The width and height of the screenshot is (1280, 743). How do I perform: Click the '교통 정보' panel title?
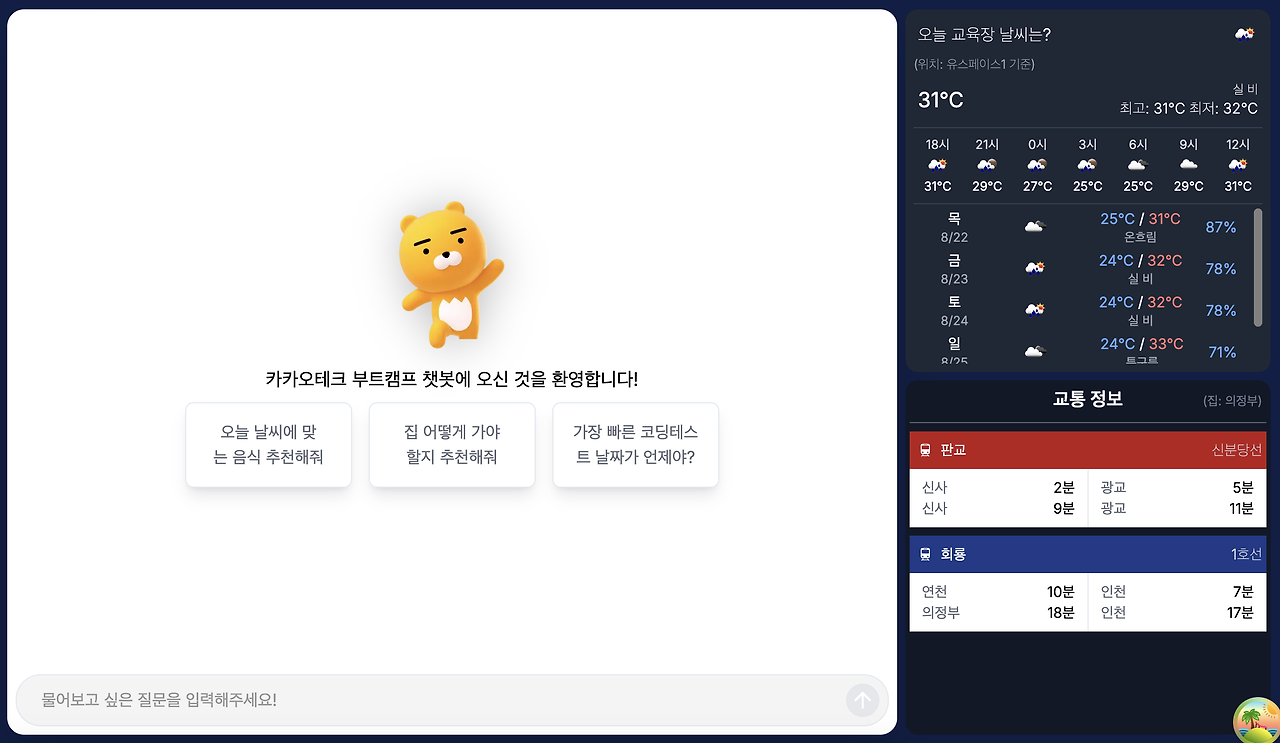click(1088, 399)
